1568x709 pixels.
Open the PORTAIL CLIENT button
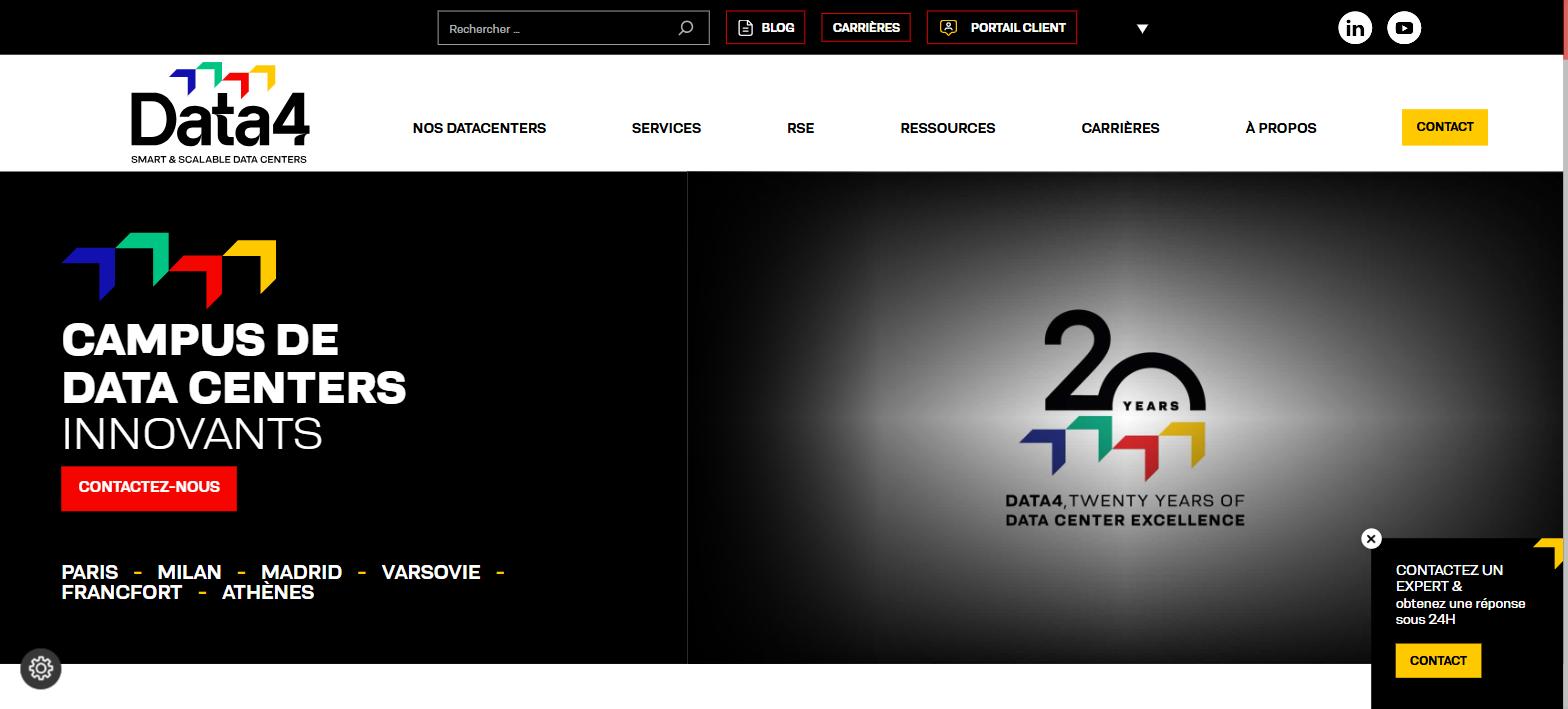pyautogui.click(x=1002, y=28)
